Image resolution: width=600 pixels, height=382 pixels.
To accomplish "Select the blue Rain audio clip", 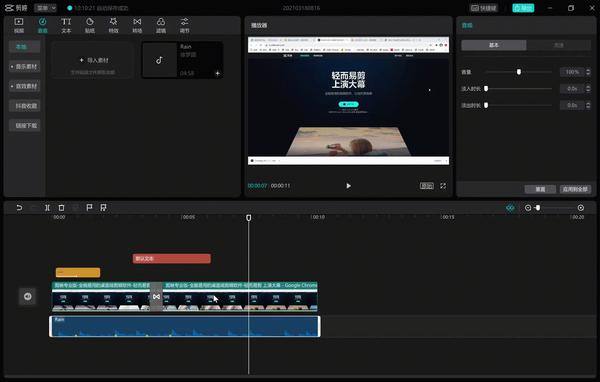I will 184,326.
